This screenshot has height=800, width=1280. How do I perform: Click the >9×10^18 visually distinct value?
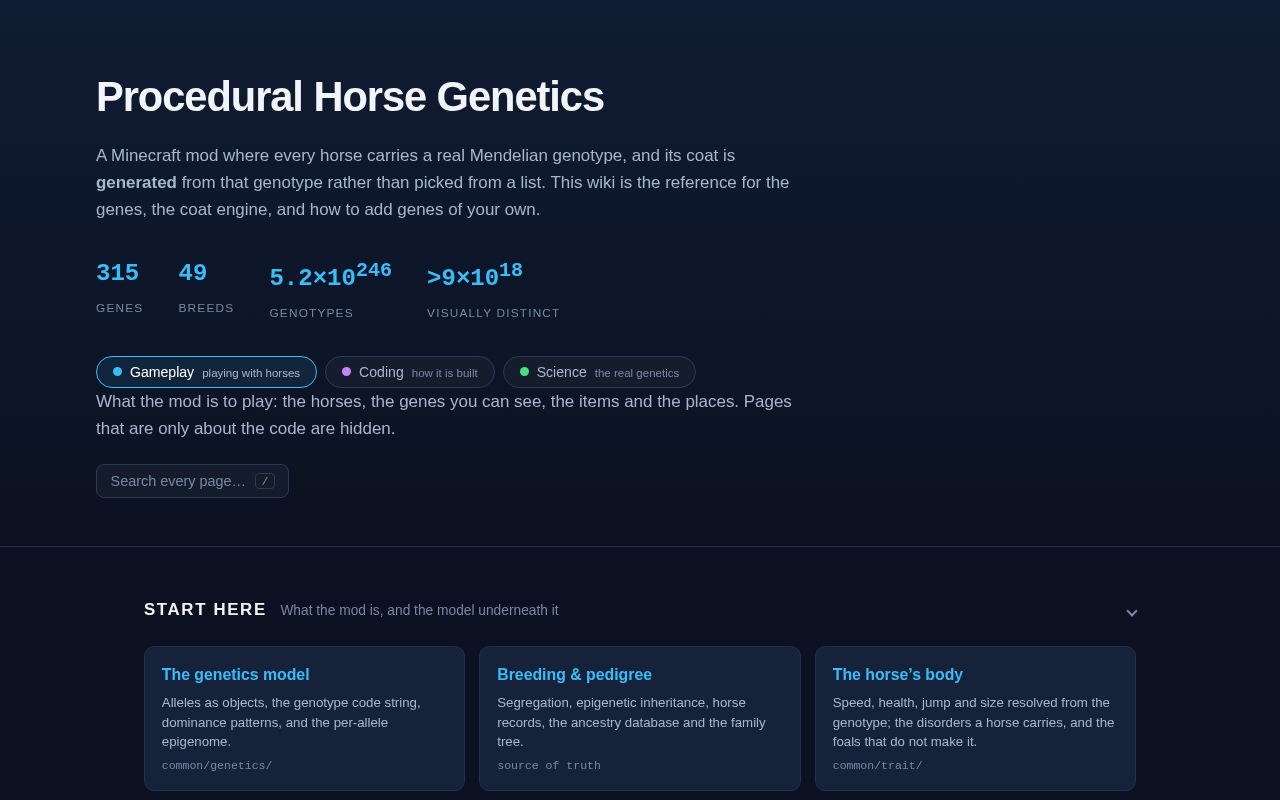coord(475,276)
